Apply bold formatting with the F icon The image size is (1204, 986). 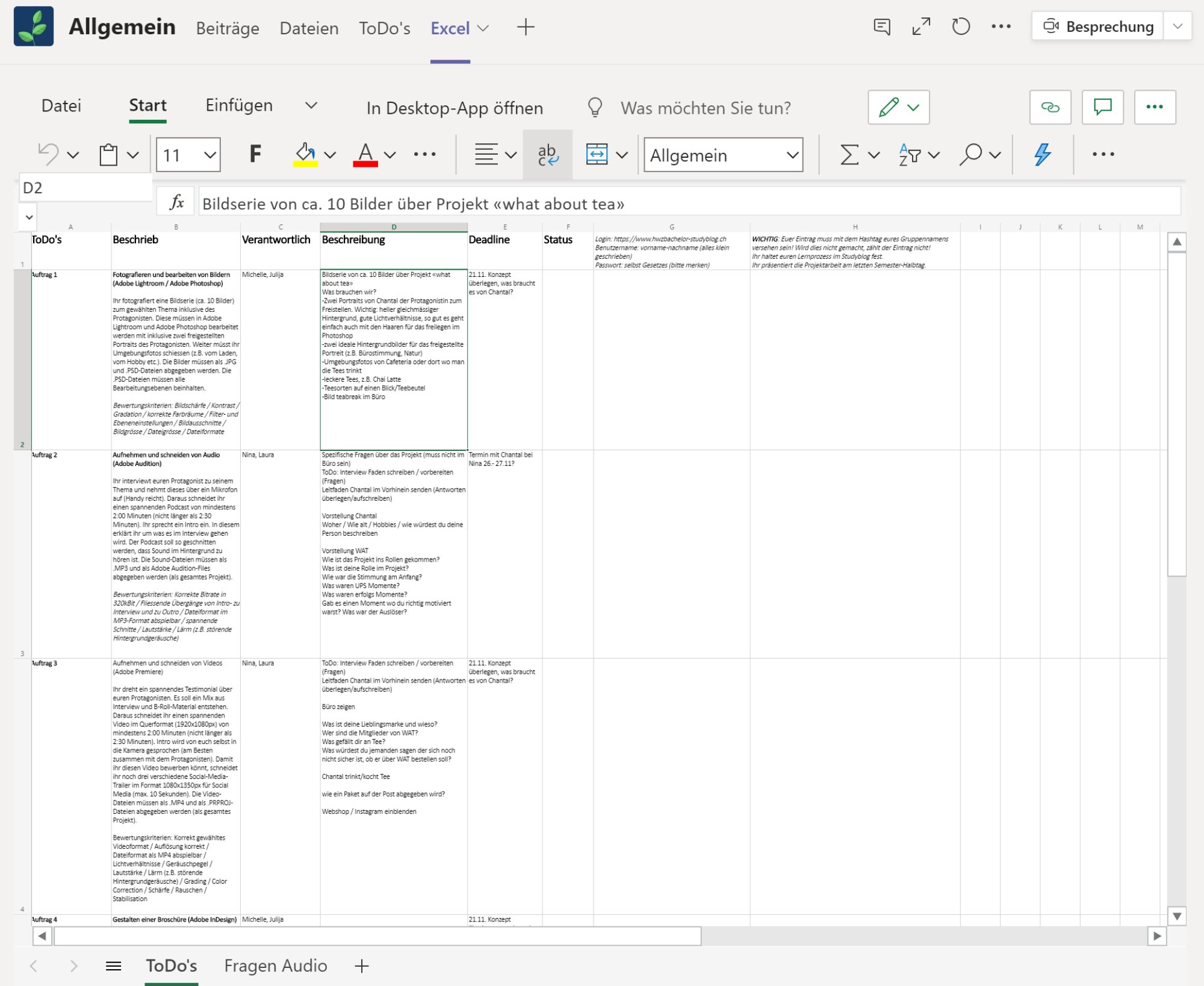[254, 154]
